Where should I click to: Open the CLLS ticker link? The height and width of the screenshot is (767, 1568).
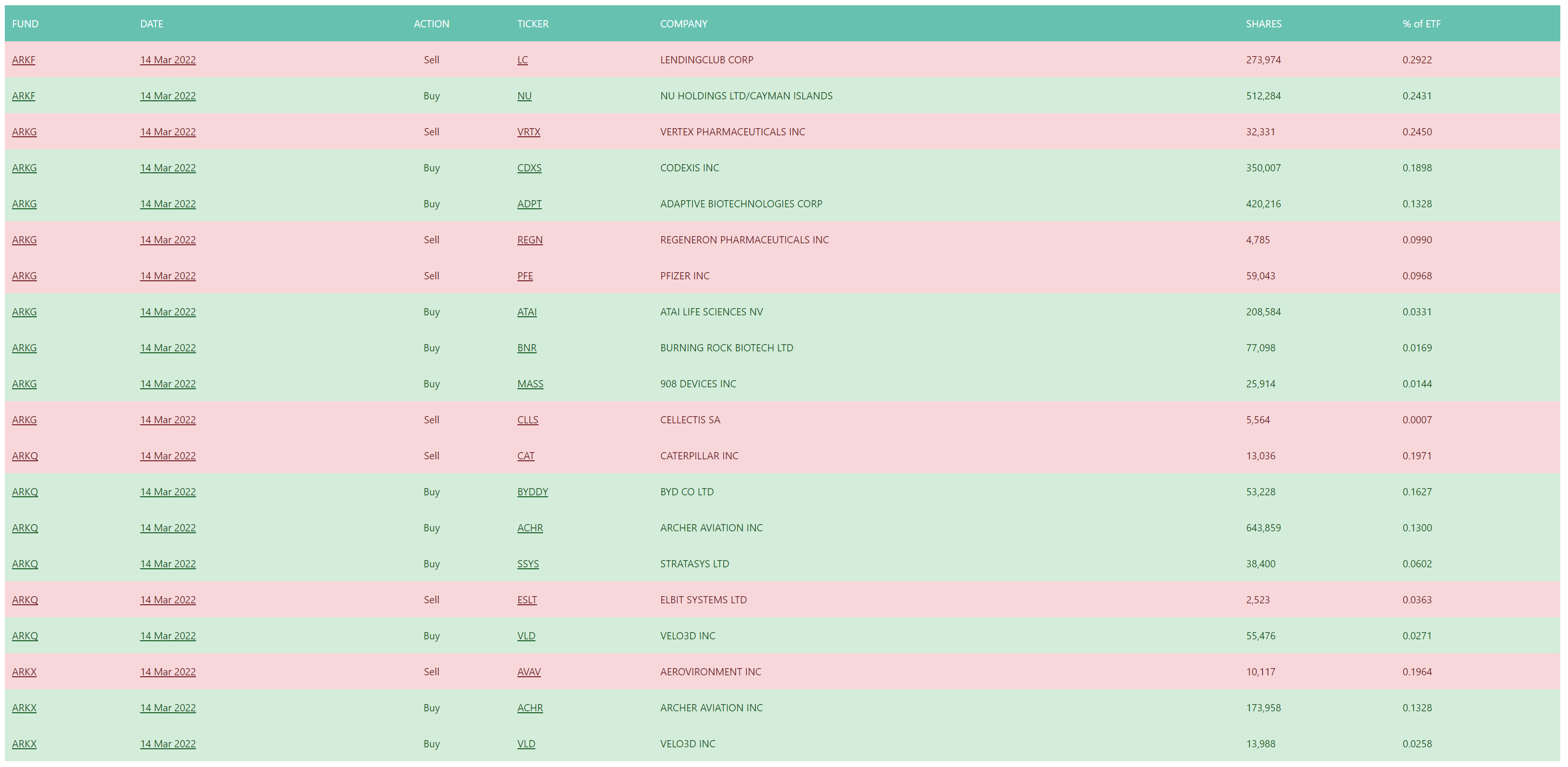528,419
